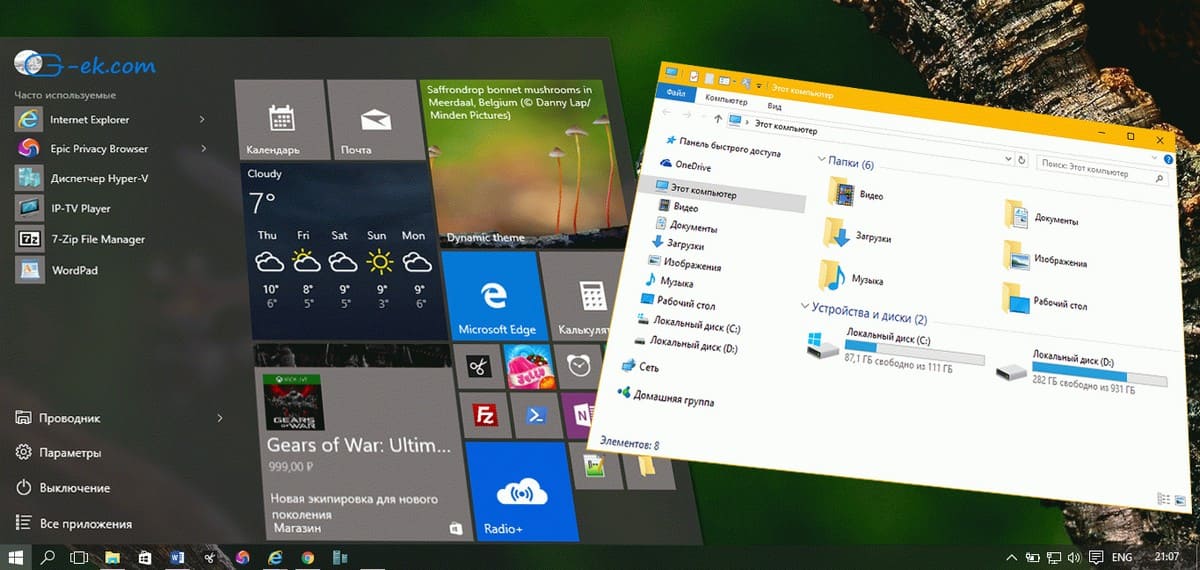Select OneDrive in the navigation pane
Image resolution: width=1200 pixels, height=570 pixels.
(686, 166)
